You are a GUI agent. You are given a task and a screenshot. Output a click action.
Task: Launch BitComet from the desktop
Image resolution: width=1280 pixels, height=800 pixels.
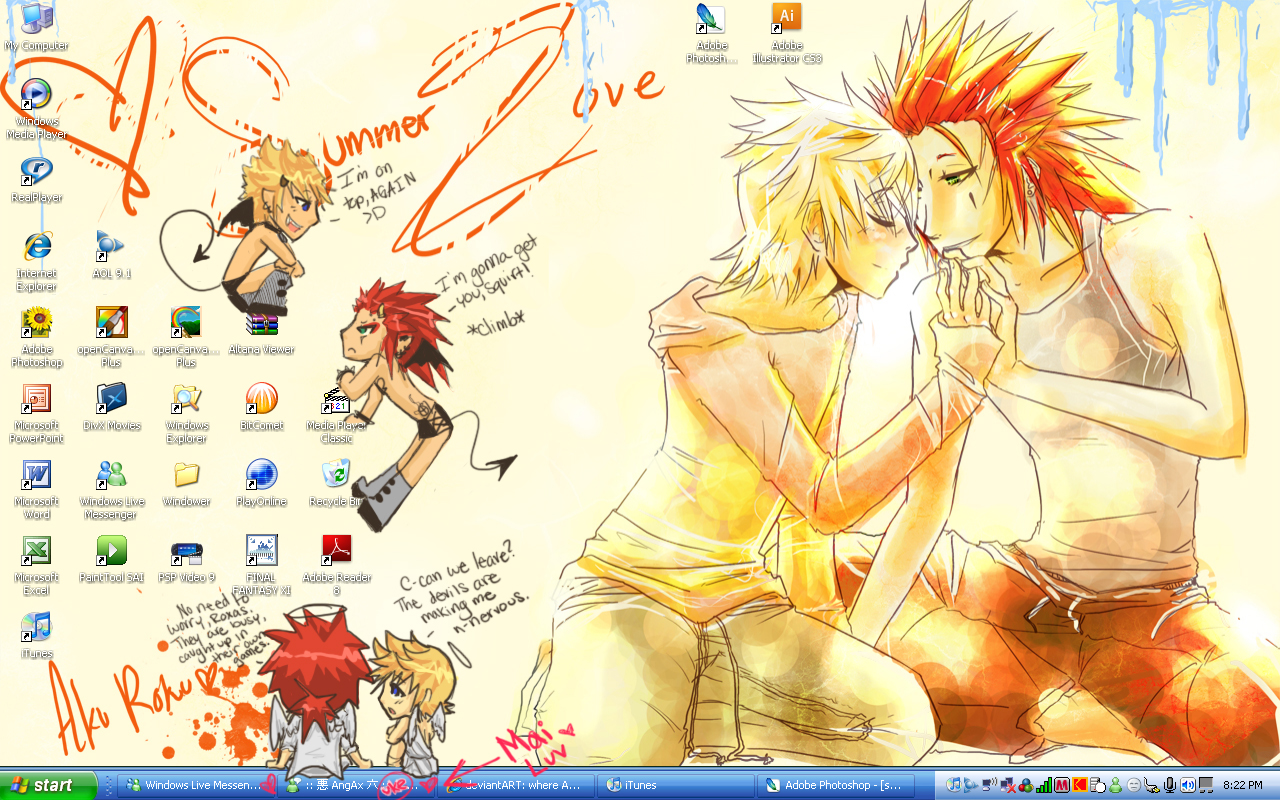[x=261, y=407]
